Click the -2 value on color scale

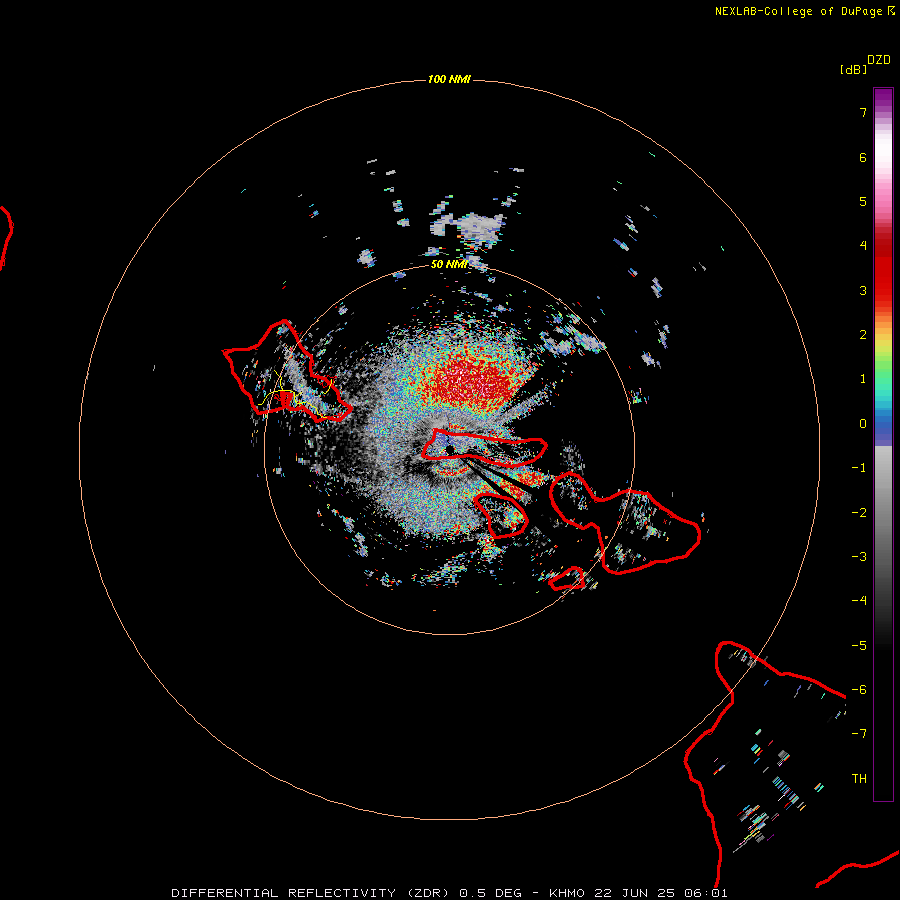point(859,513)
